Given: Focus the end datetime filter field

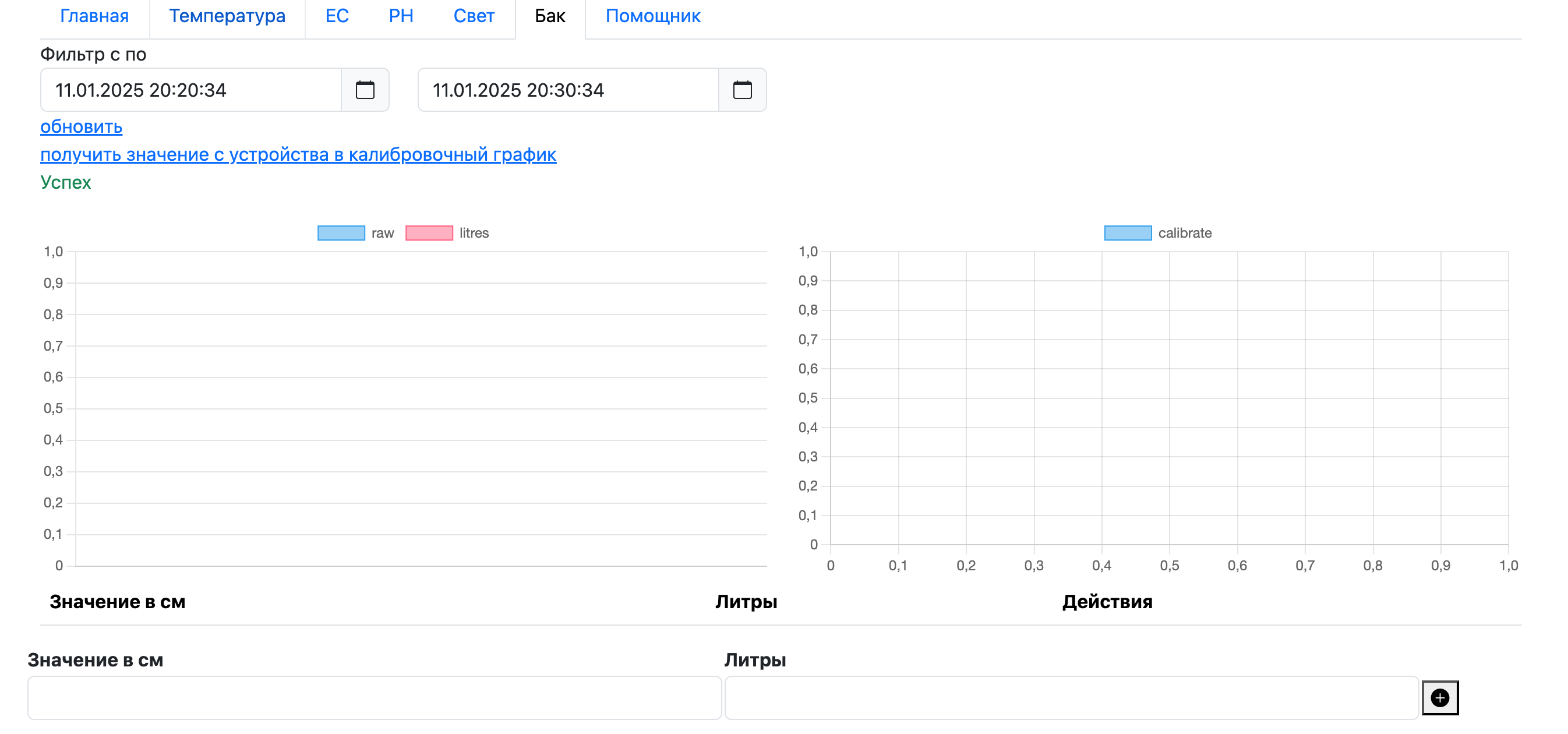Looking at the screenshot, I should 568,90.
